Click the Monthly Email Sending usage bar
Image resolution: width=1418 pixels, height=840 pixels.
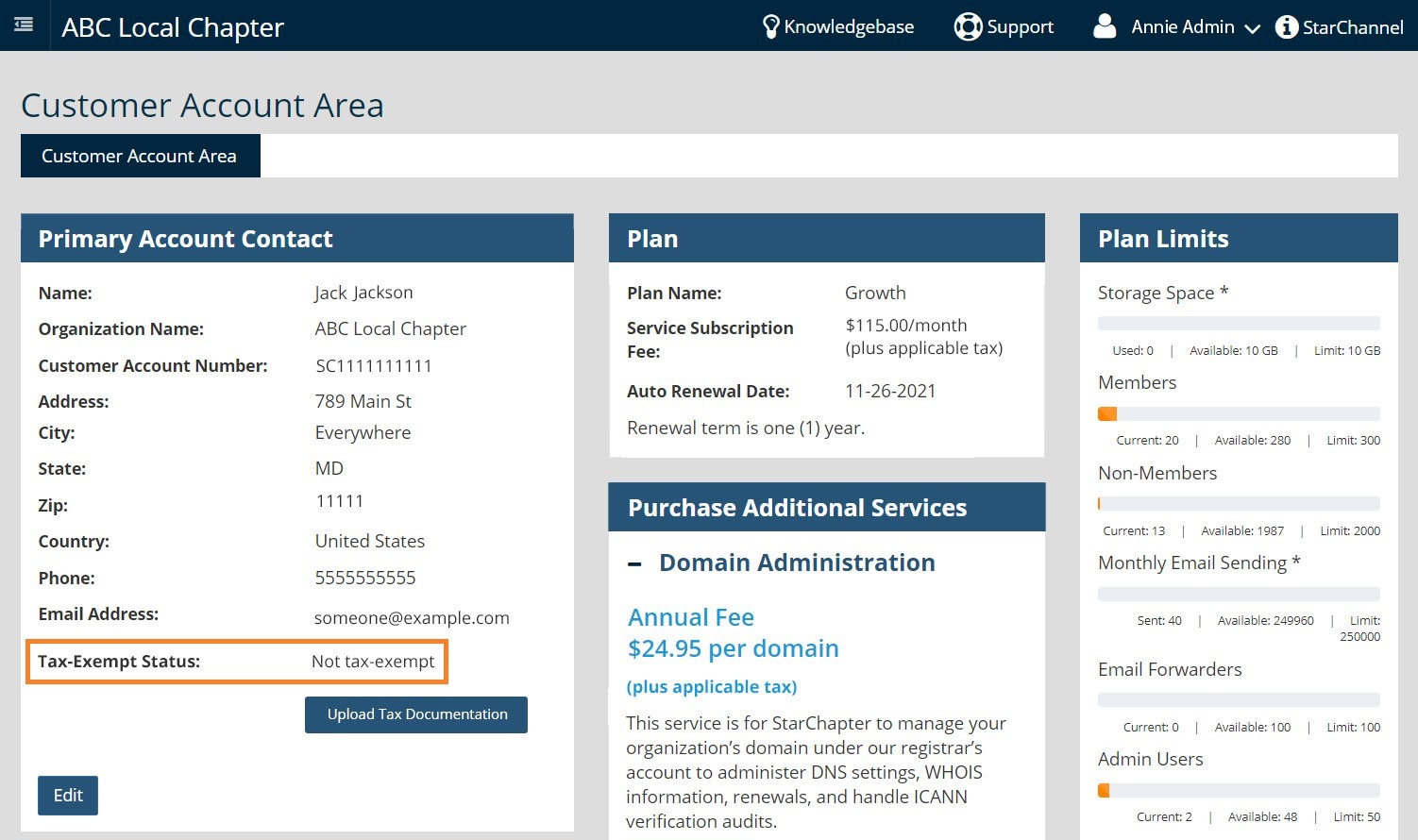coord(1239,595)
